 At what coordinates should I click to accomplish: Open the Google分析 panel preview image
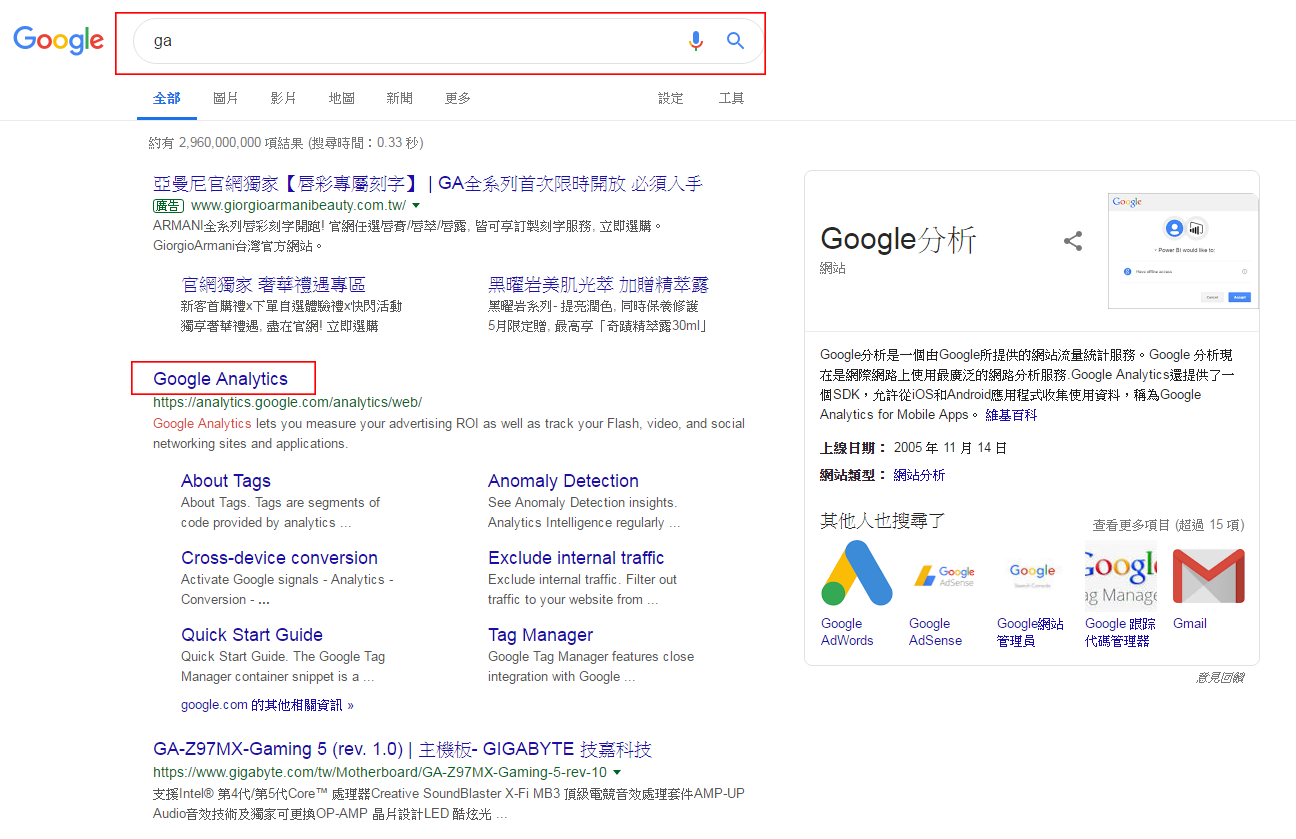click(x=1183, y=251)
